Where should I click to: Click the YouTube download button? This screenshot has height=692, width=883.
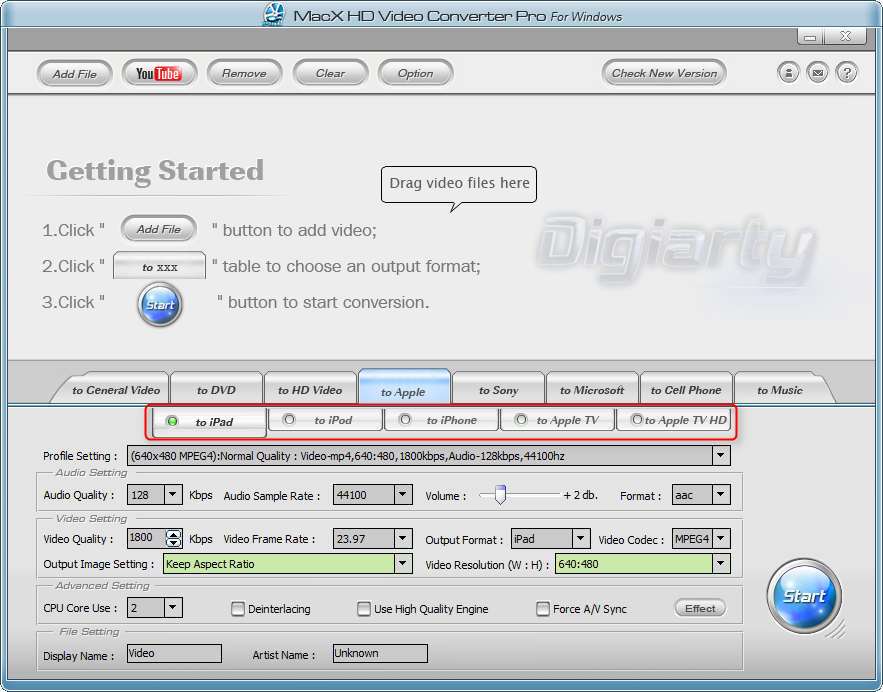(x=159, y=73)
